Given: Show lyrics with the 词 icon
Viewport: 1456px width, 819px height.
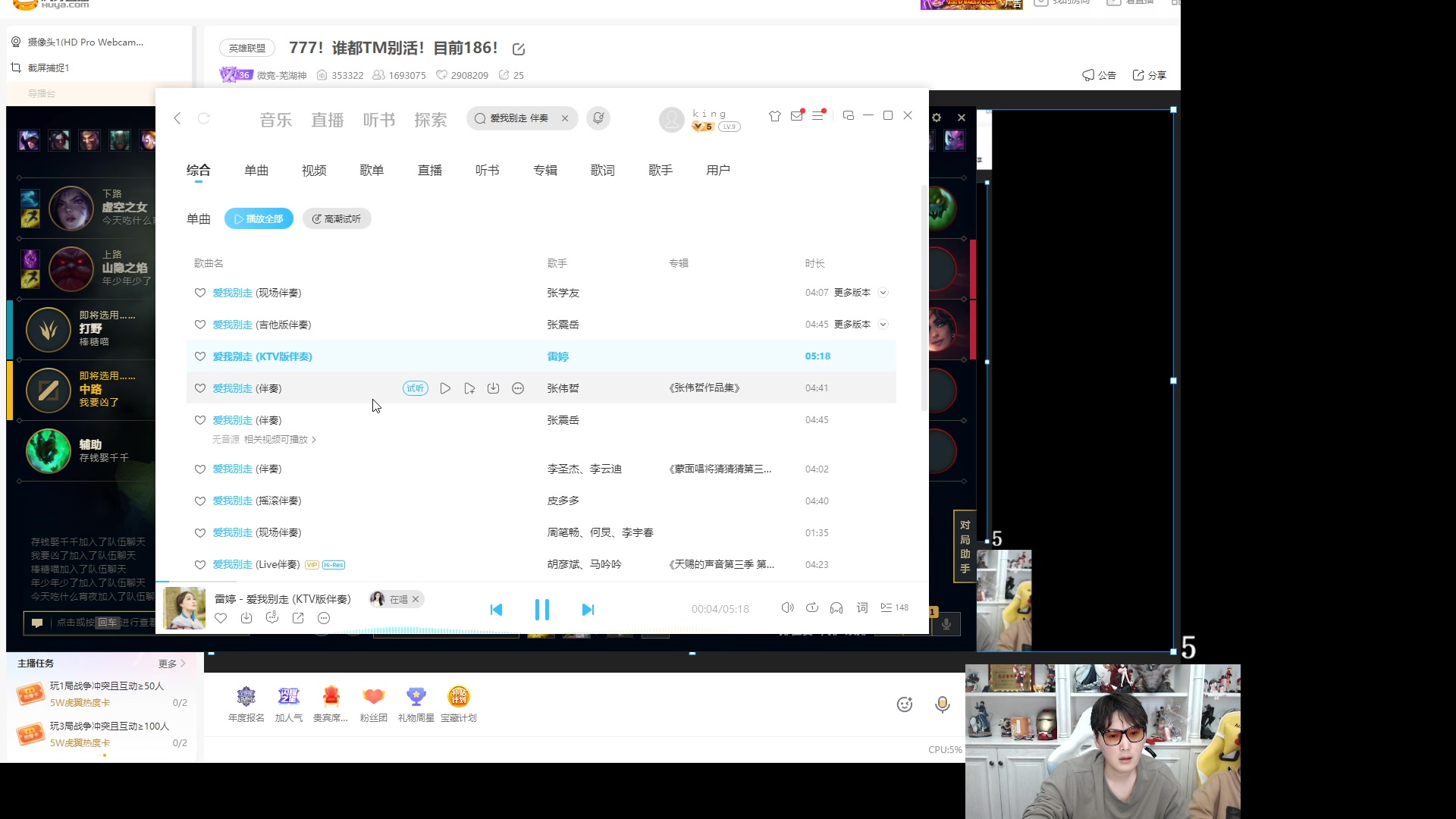Looking at the screenshot, I should 862,607.
